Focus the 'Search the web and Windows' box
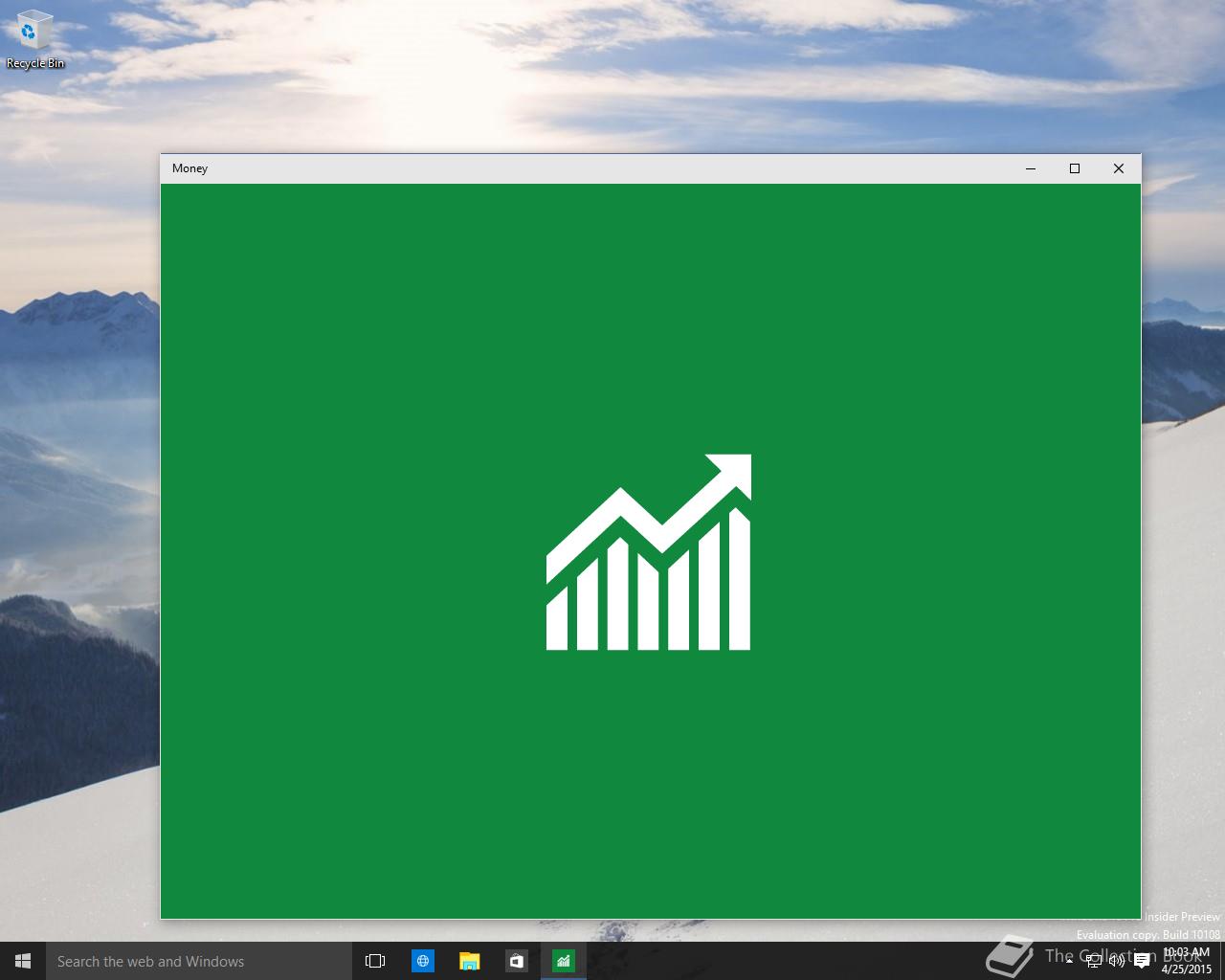Screen dimensions: 1225x980 [199, 961]
